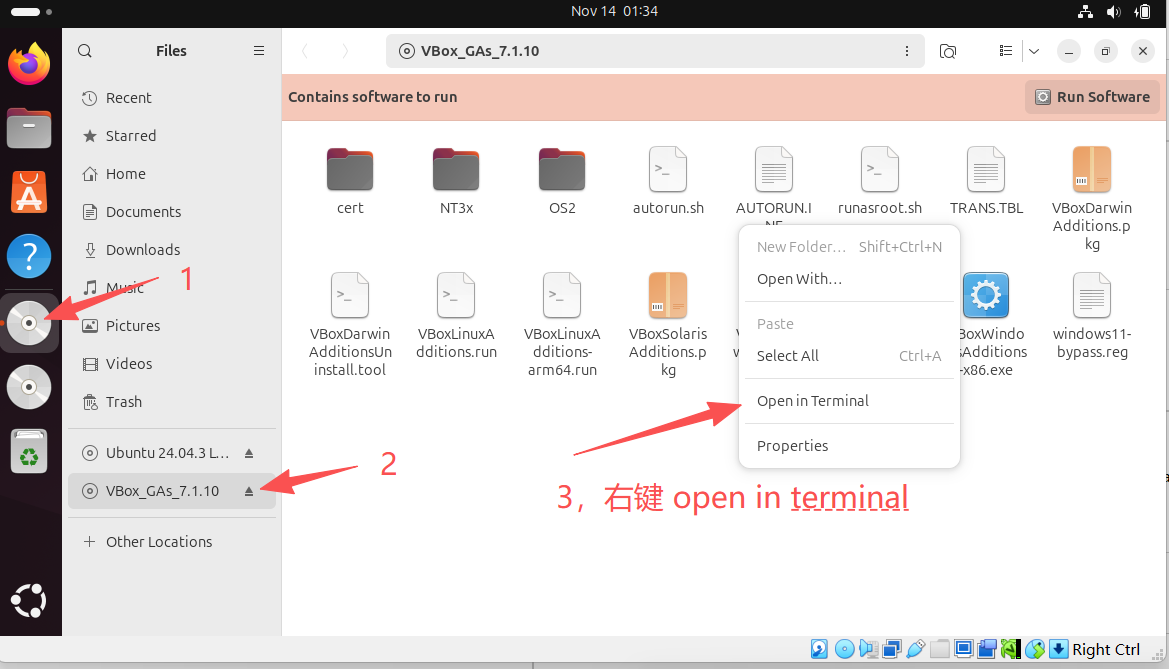1169x669 pixels.
Task: Eject the Ubuntu 24.04.3 disc
Action: pyautogui.click(x=249, y=453)
